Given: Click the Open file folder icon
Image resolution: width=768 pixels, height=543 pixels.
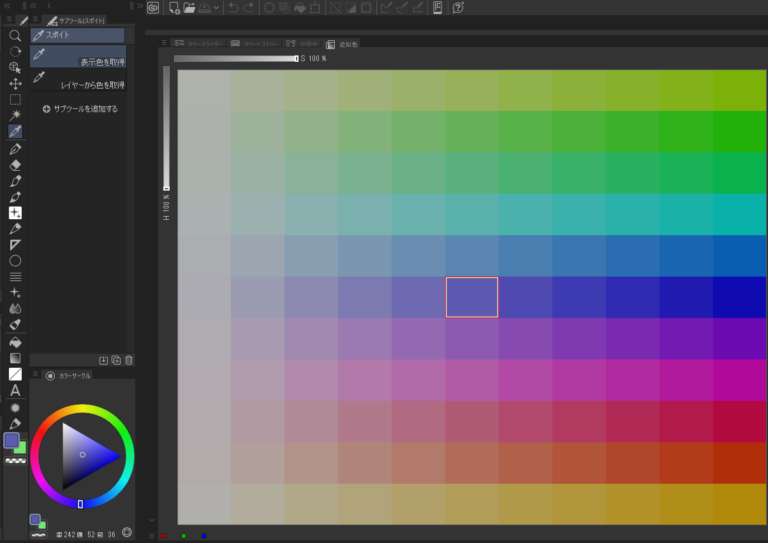Looking at the screenshot, I should click(189, 8).
